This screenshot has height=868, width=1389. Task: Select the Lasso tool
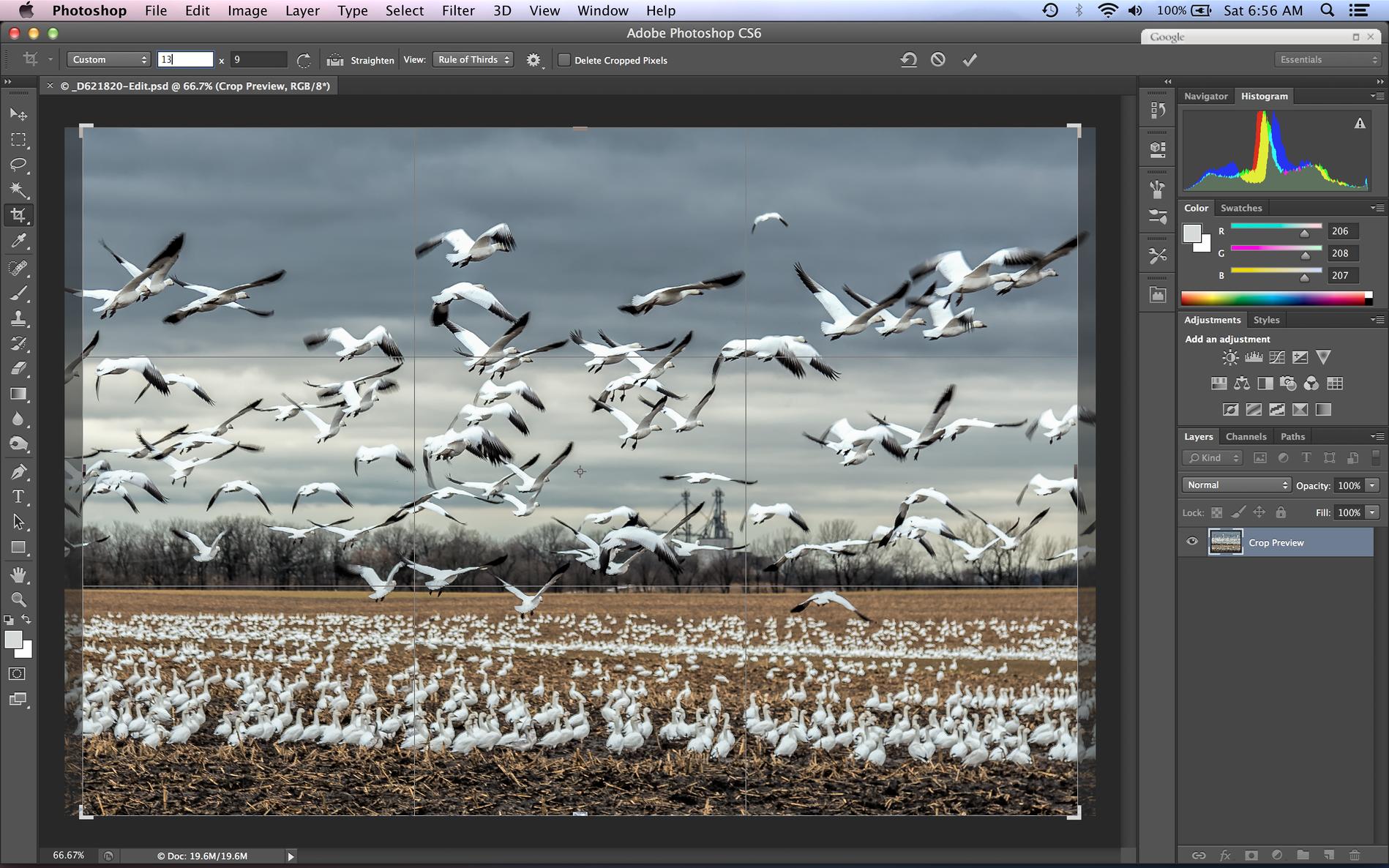point(18,165)
